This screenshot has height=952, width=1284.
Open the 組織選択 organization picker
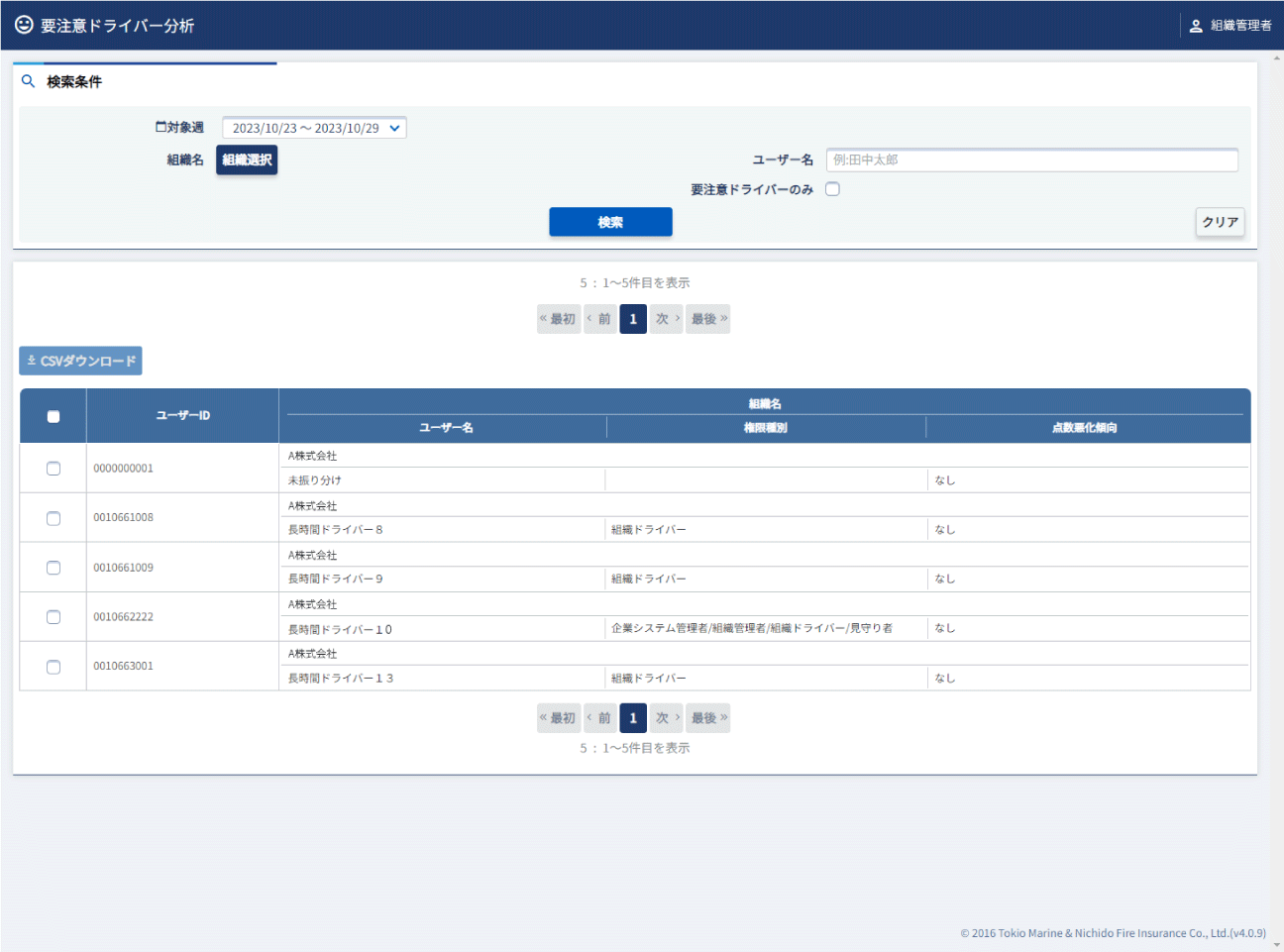coord(247,159)
